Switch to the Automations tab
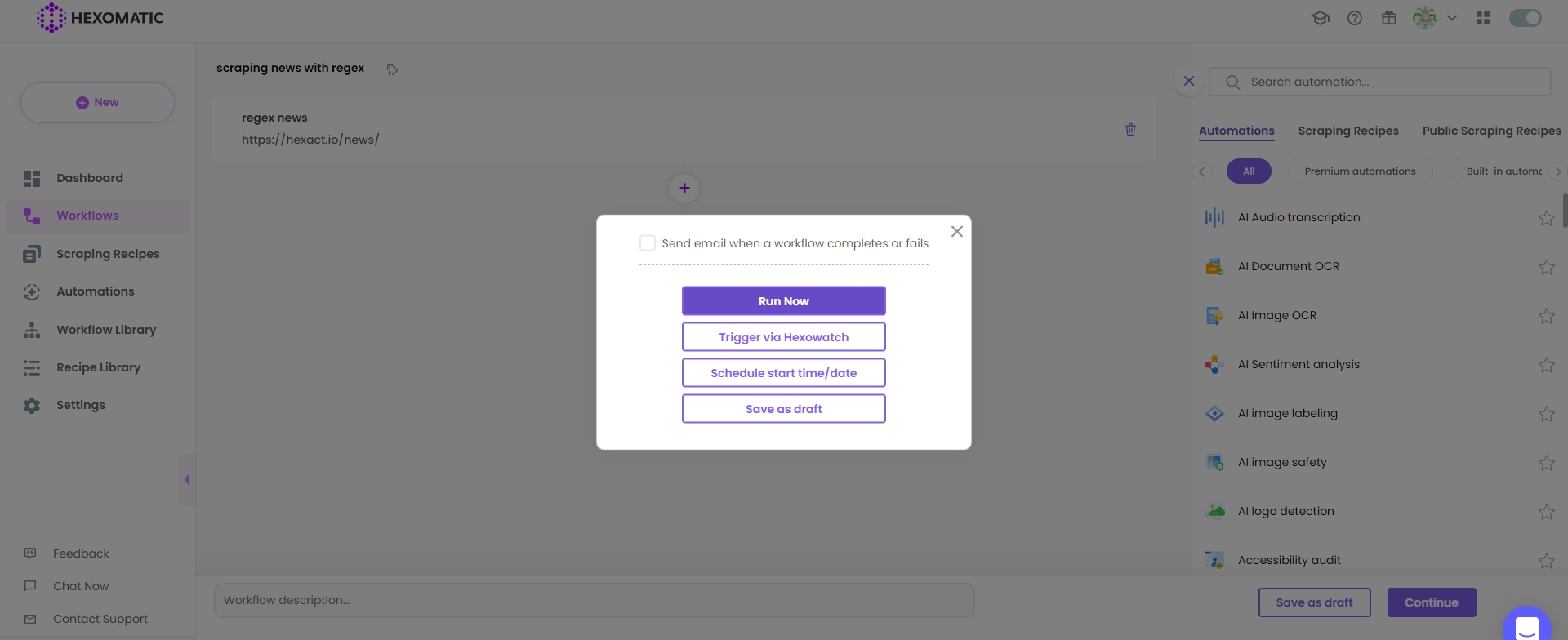 click(x=1236, y=131)
